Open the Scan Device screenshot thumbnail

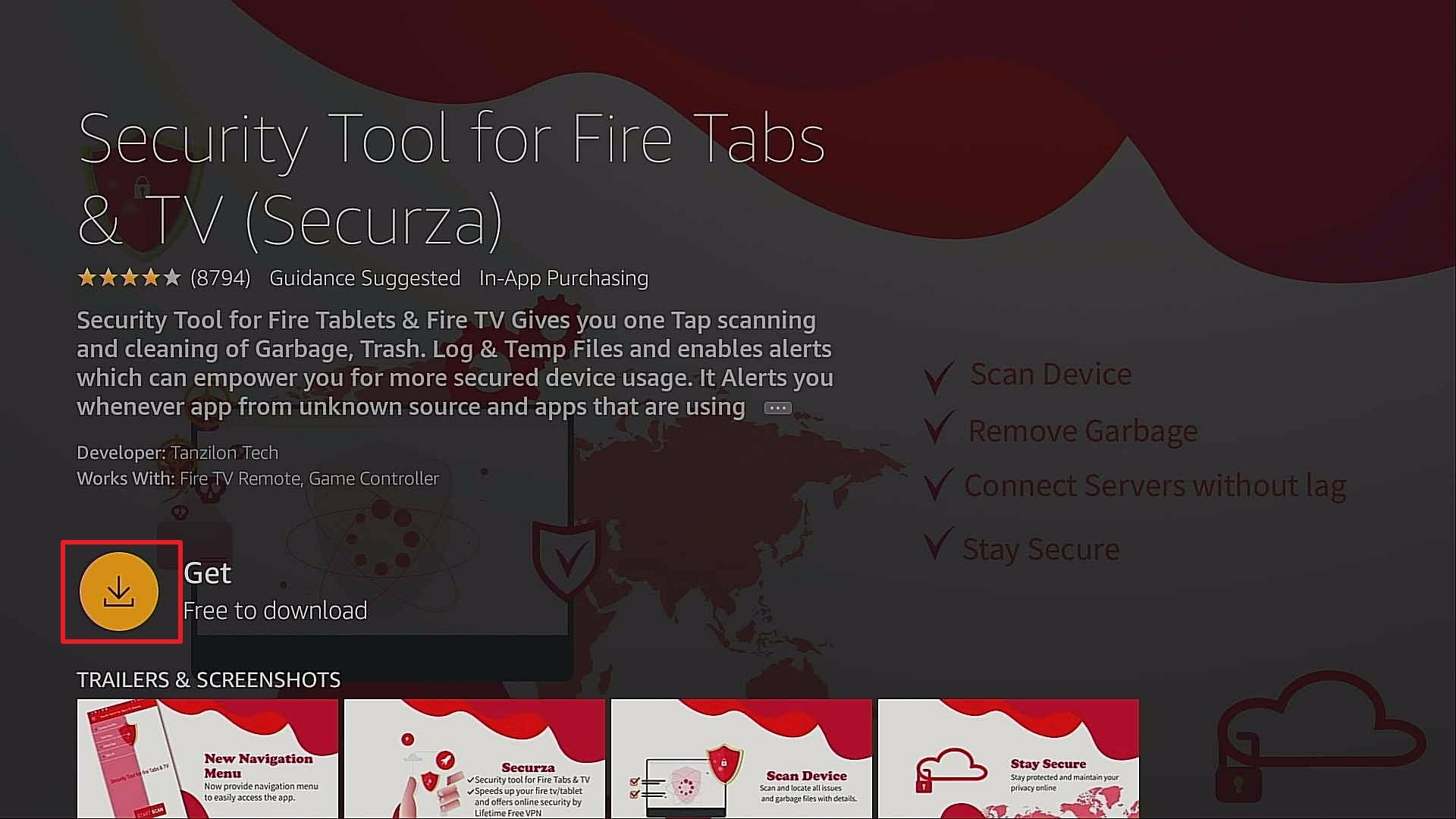click(x=742, y=758)
